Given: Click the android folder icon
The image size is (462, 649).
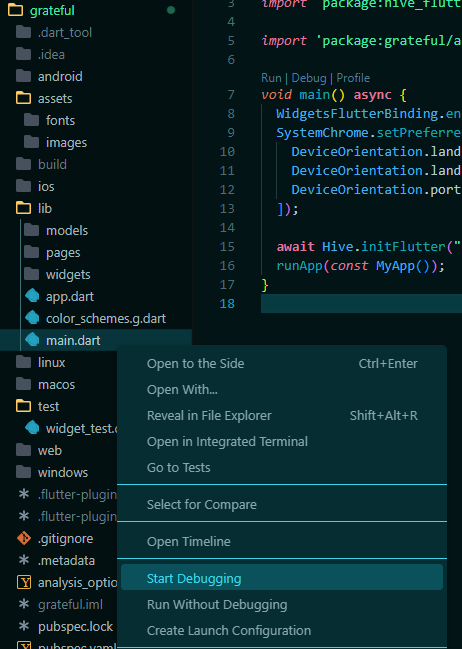Looking at the screenshot, I should tap(23, 76).
